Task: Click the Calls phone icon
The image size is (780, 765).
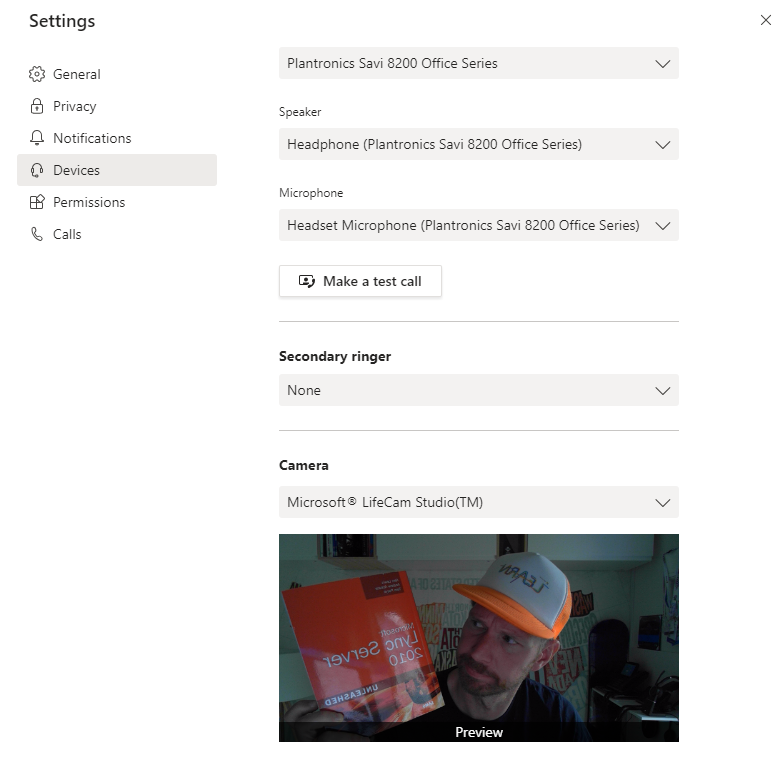Action: click(x=37, y=234)
